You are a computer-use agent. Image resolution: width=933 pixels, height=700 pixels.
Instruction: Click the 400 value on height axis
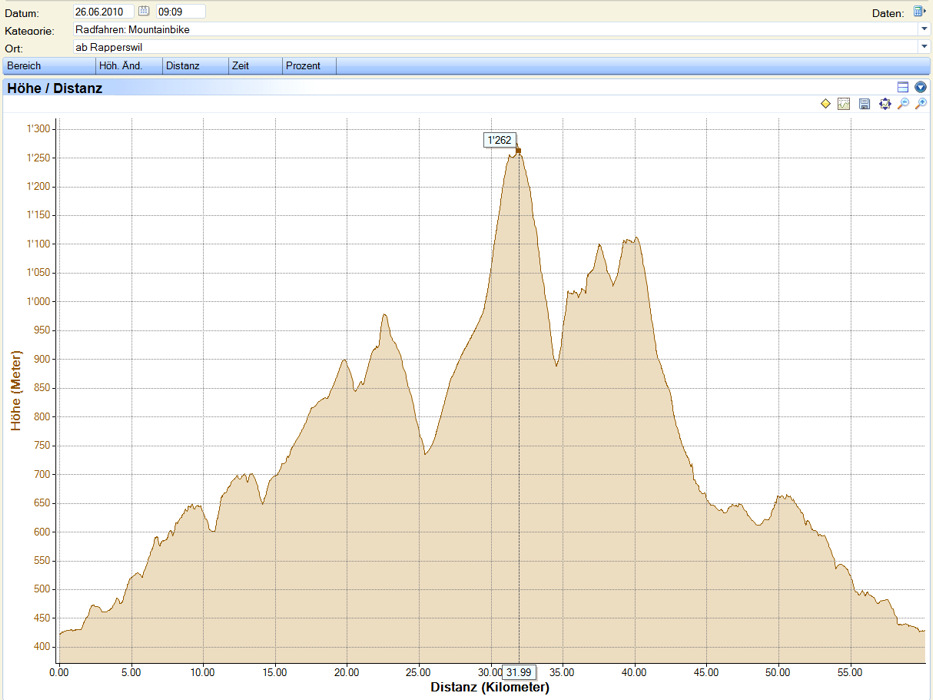pyautogui.click(x=42, y=646)
